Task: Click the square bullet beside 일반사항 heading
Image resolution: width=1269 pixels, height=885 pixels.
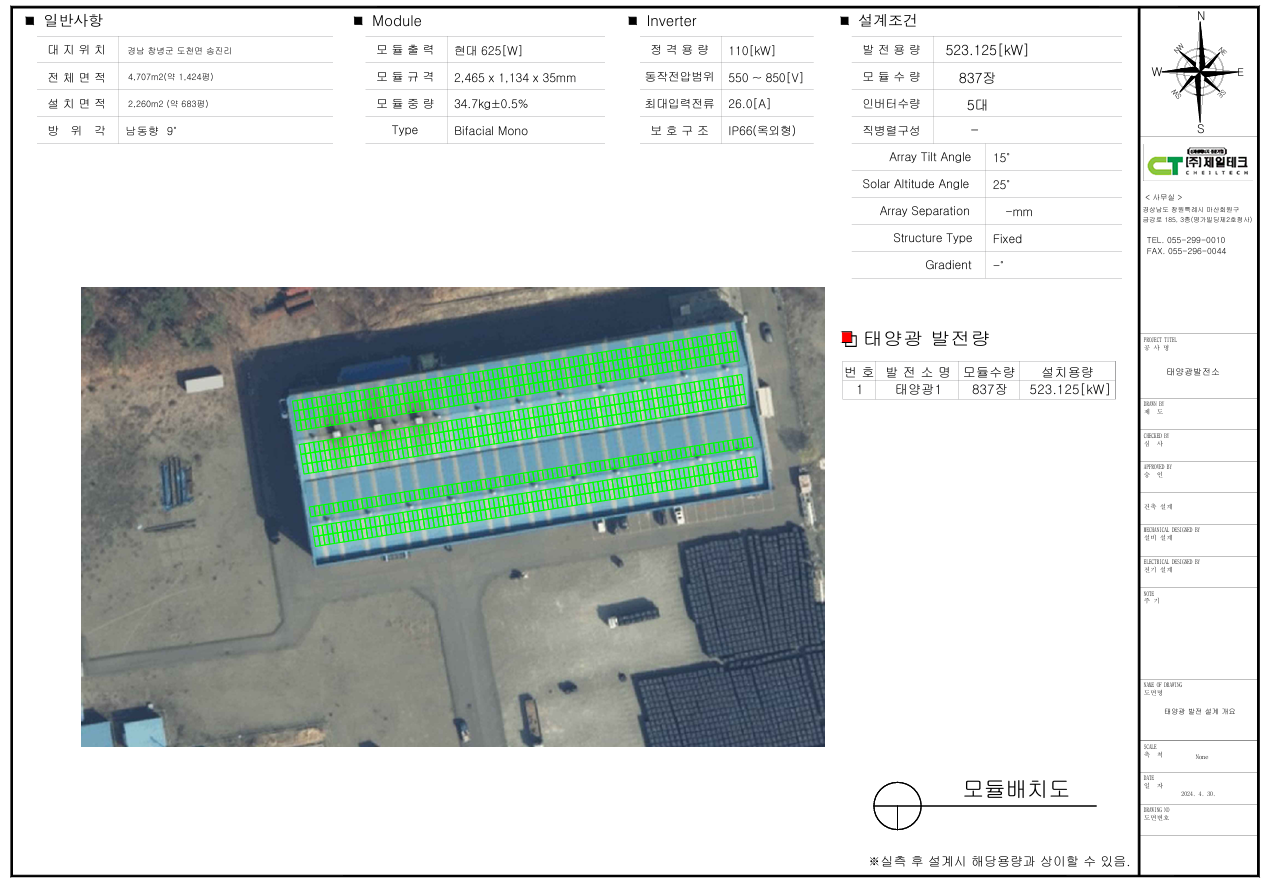Action: 30,21
